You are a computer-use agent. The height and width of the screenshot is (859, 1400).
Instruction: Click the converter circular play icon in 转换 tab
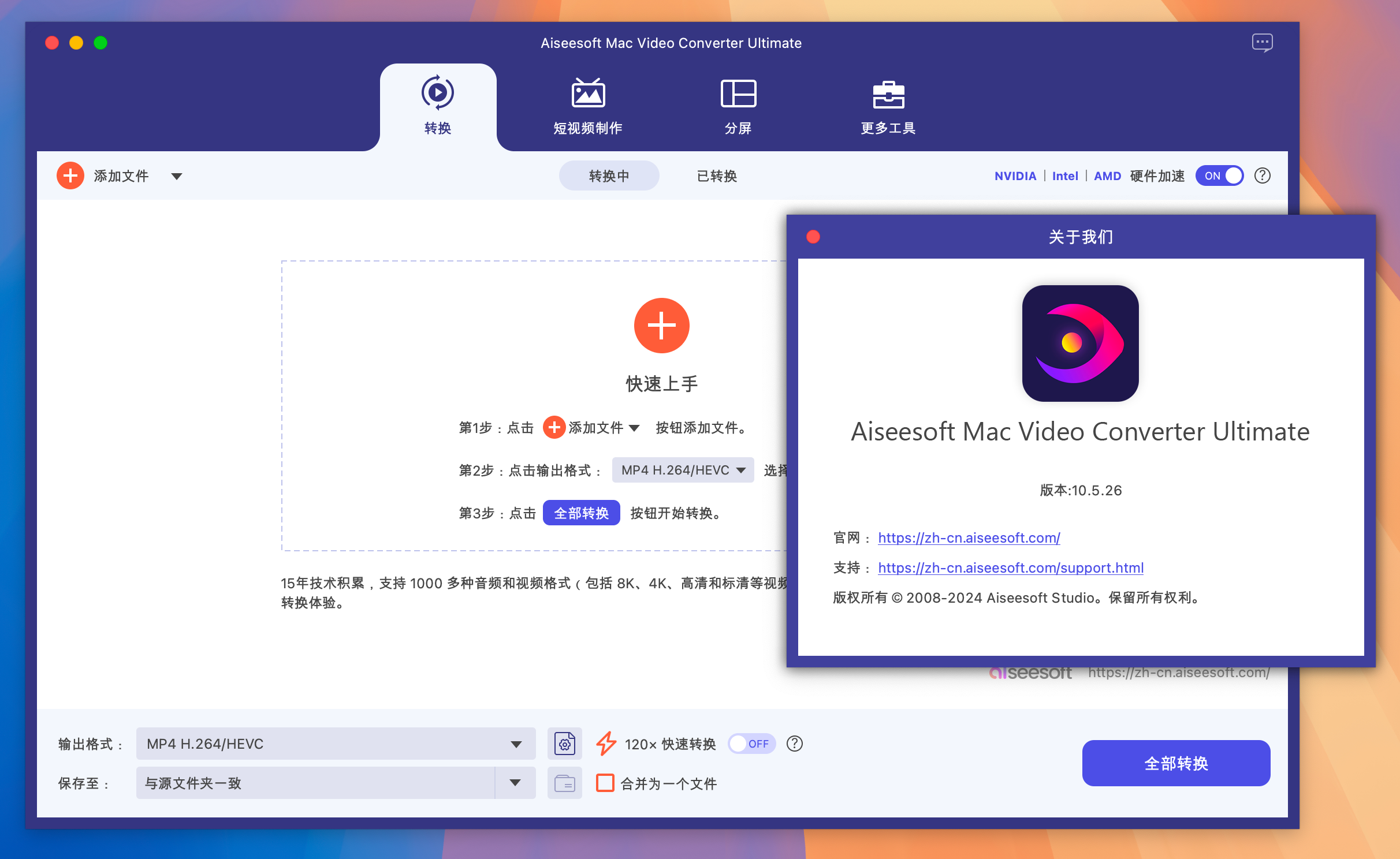(x=438, y=92)
